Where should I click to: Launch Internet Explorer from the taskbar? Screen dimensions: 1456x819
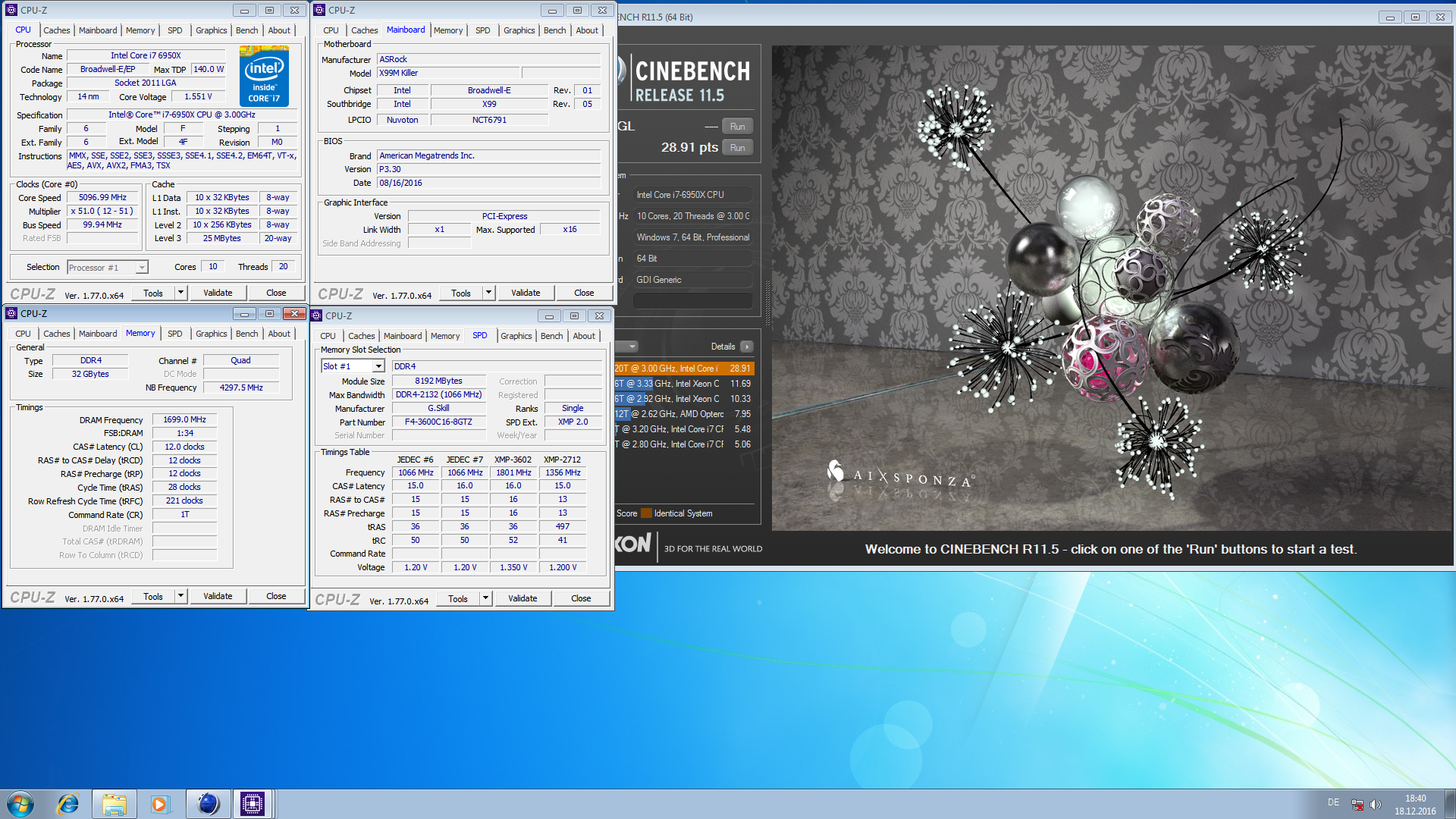click(68, 803)
